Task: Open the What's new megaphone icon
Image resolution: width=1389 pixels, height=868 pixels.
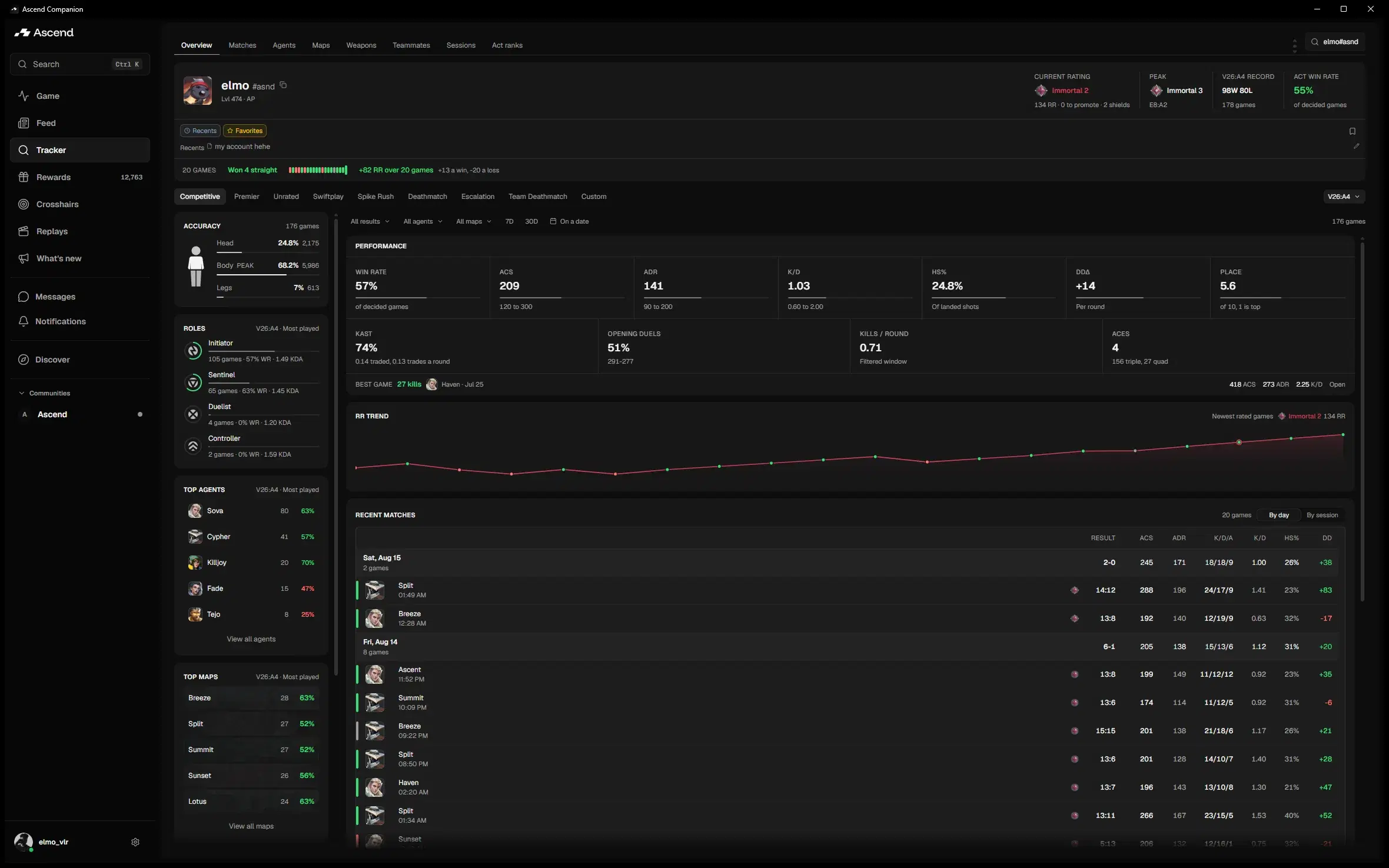Action: pos(24,258)
